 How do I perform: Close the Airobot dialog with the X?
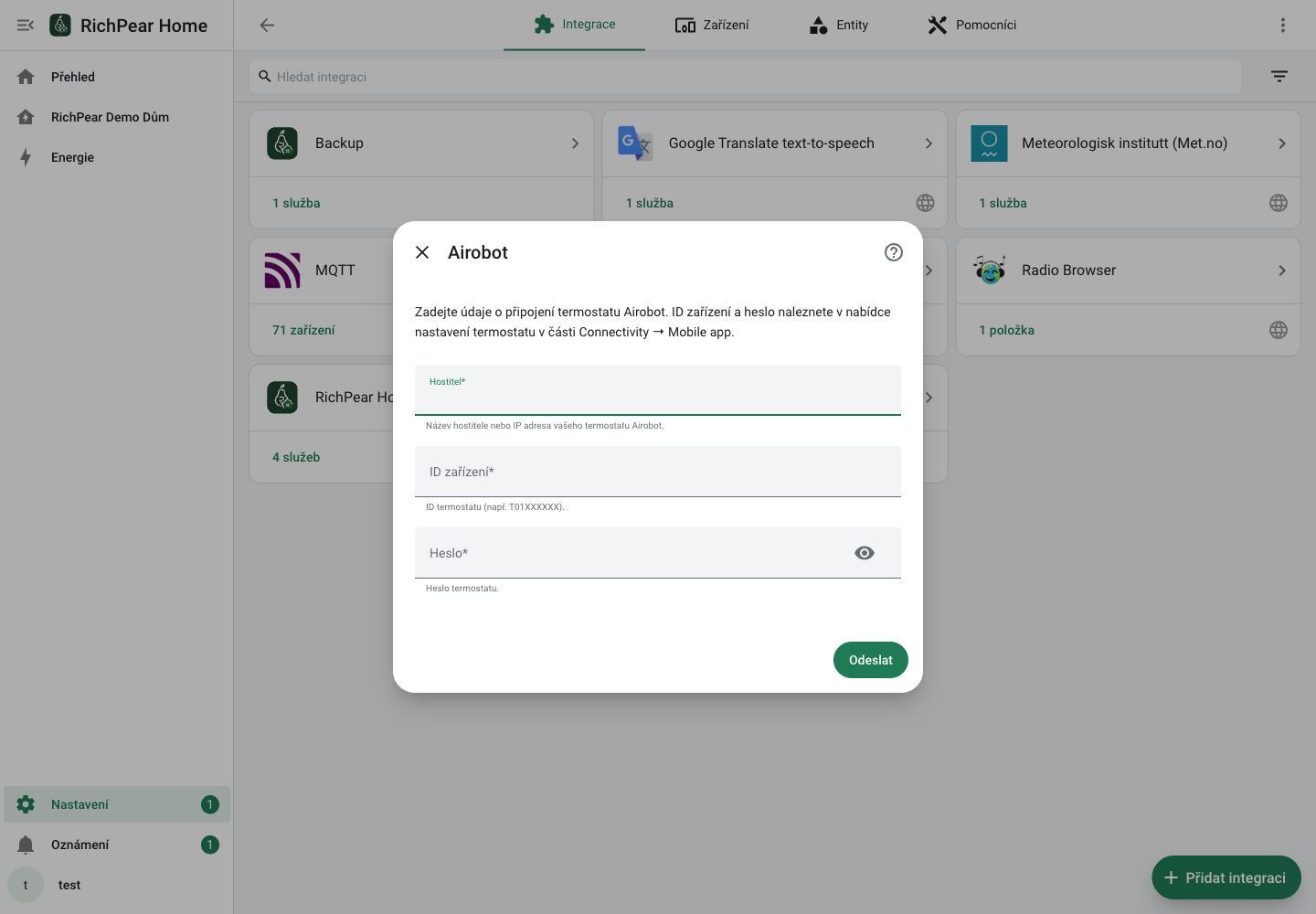(422, 252)
